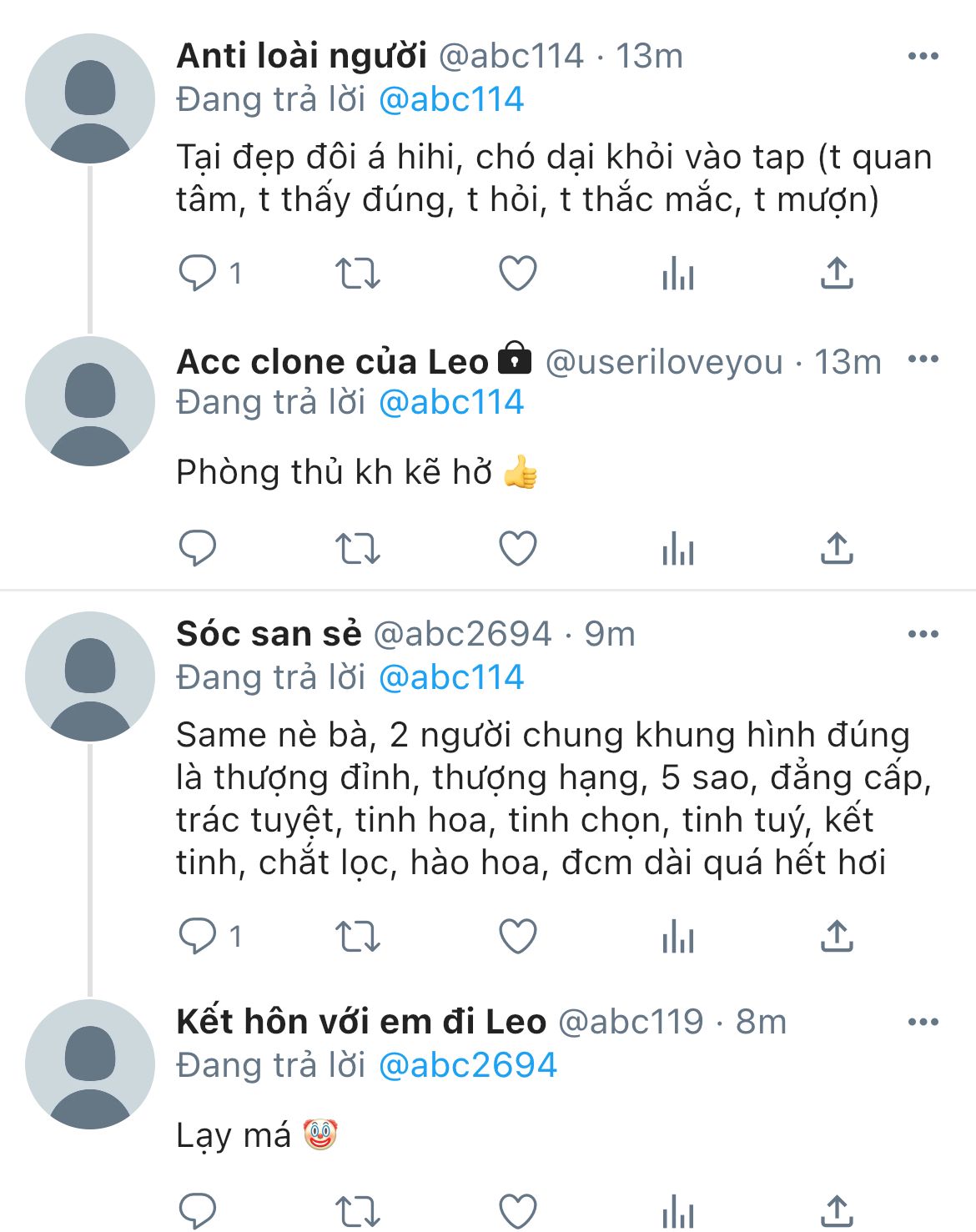Open Acc clone của Leo profile picture
This screenshot has width=976, height=1232.
(90, 401)
